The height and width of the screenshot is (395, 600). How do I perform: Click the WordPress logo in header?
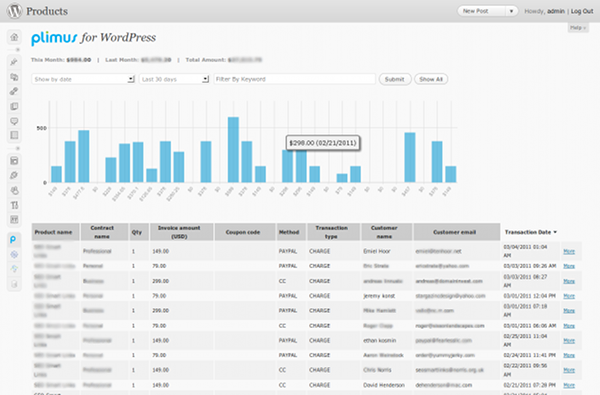pos(15,11)
